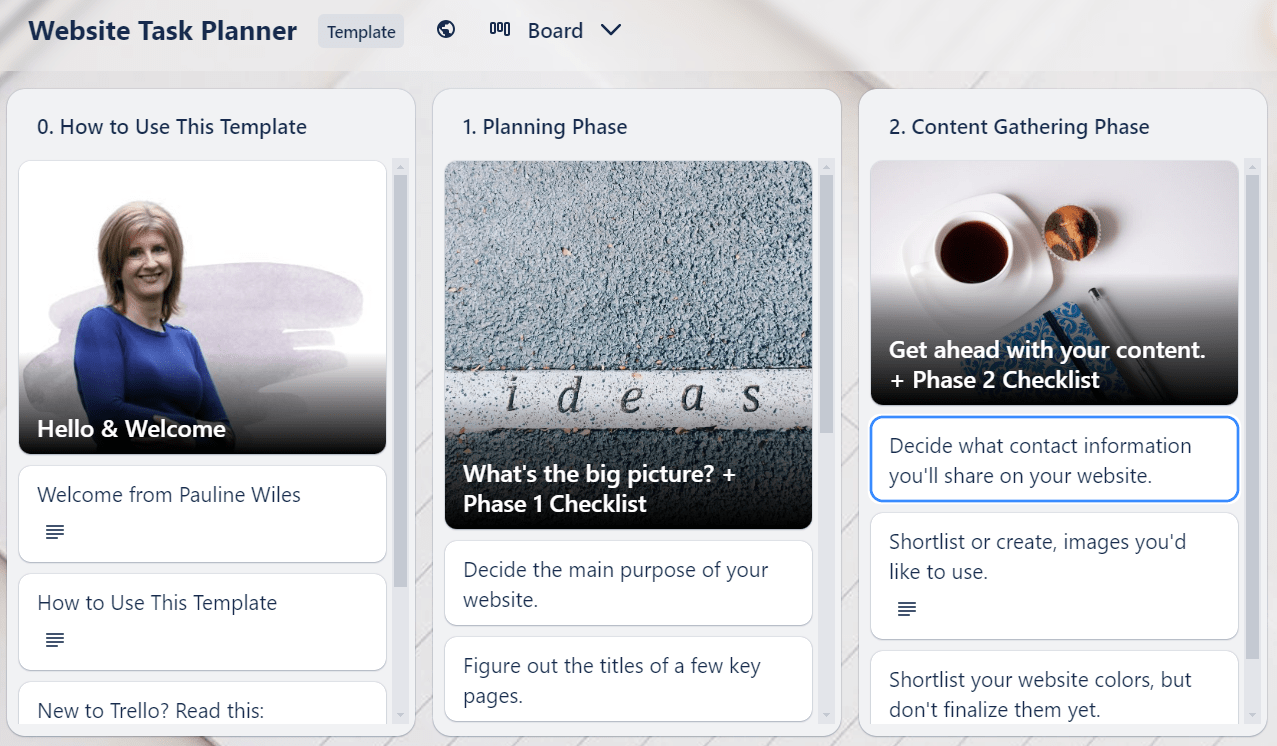Click the Template badge
Image resolution: width=1277 pixels, height=746 pixels.
[x=361, y=31]
